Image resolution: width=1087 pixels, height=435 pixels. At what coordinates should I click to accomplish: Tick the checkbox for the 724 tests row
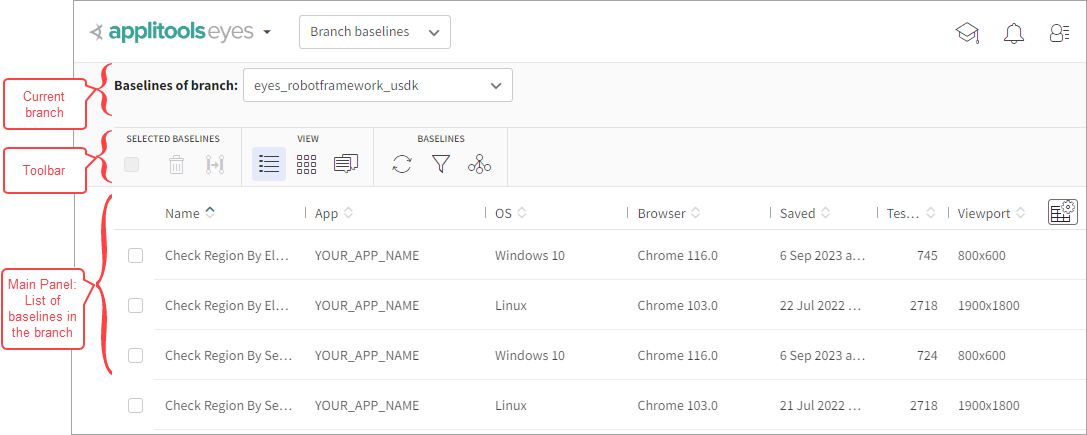[136, 356]
